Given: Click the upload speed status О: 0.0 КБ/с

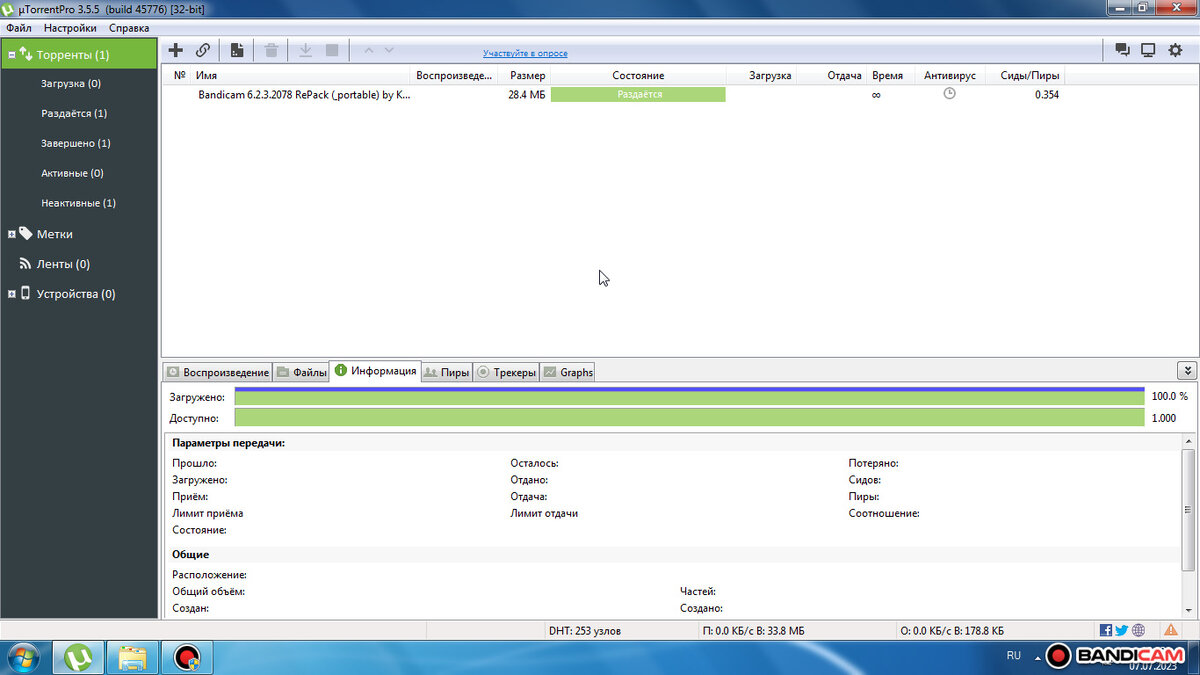Looking at the screenshot, I should pos(952,631).
